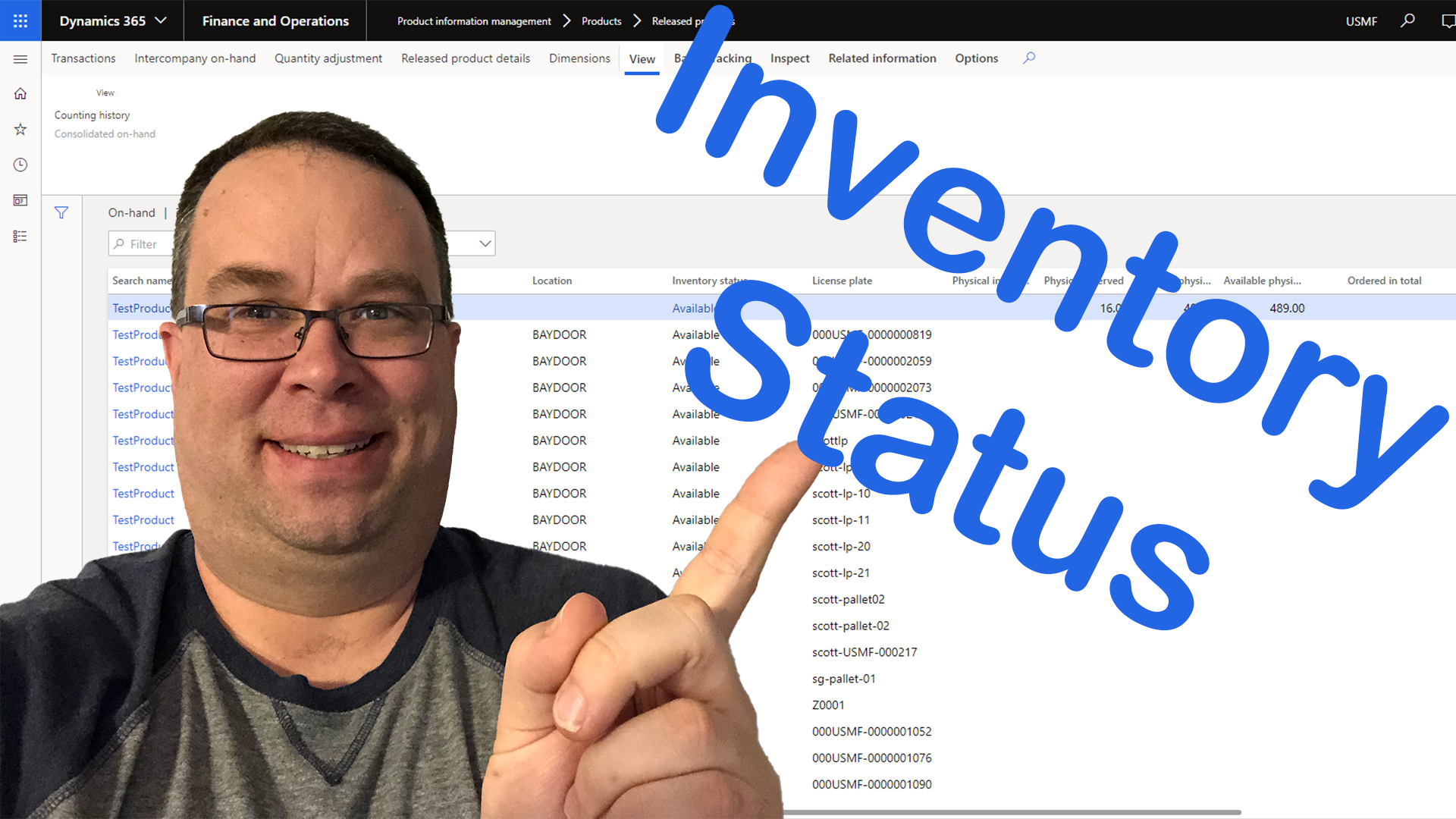Screen dimensions: 1456x819
Task: Click the filter funnel icon
Action: [61, 211]
